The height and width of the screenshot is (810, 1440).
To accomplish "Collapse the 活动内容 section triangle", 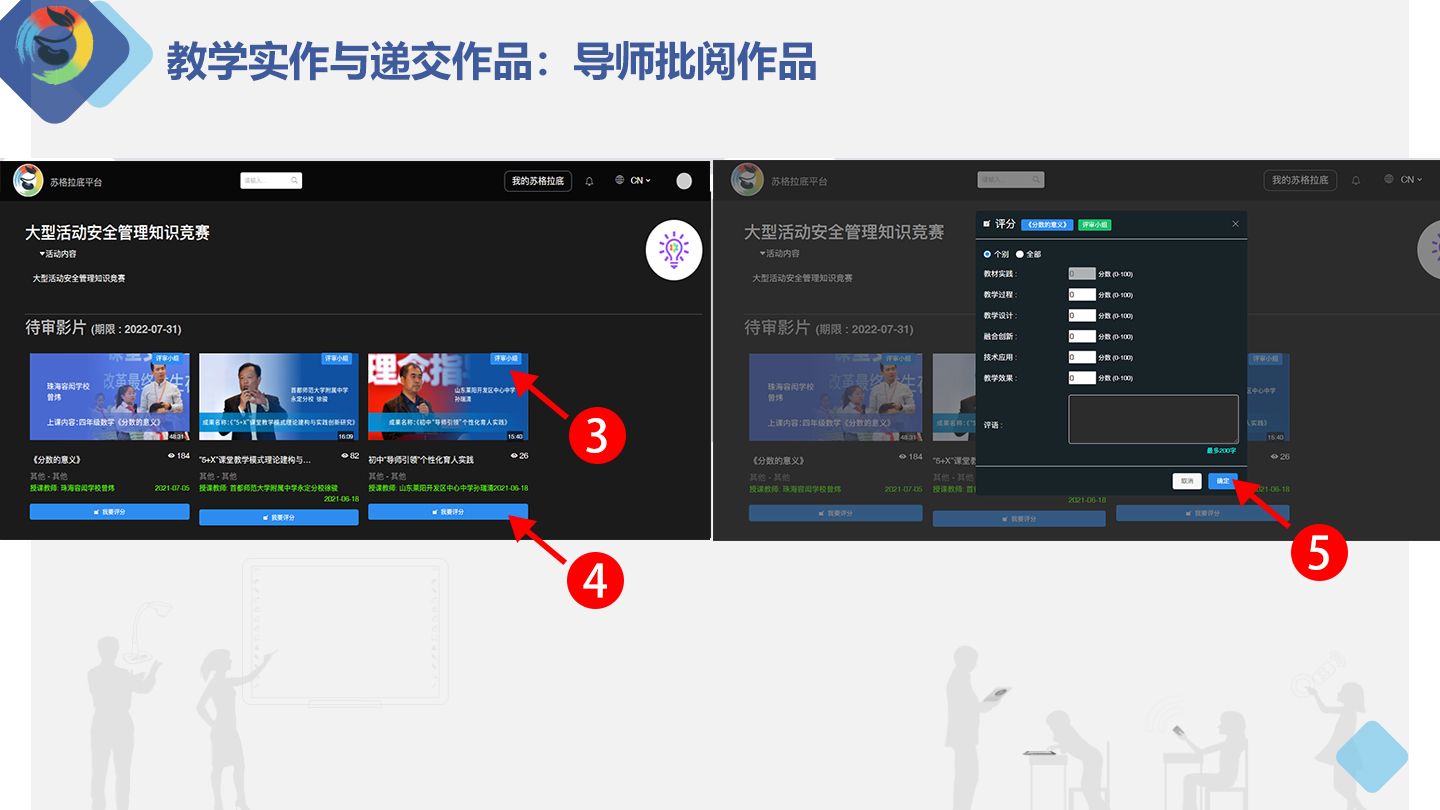I will 42,255.
